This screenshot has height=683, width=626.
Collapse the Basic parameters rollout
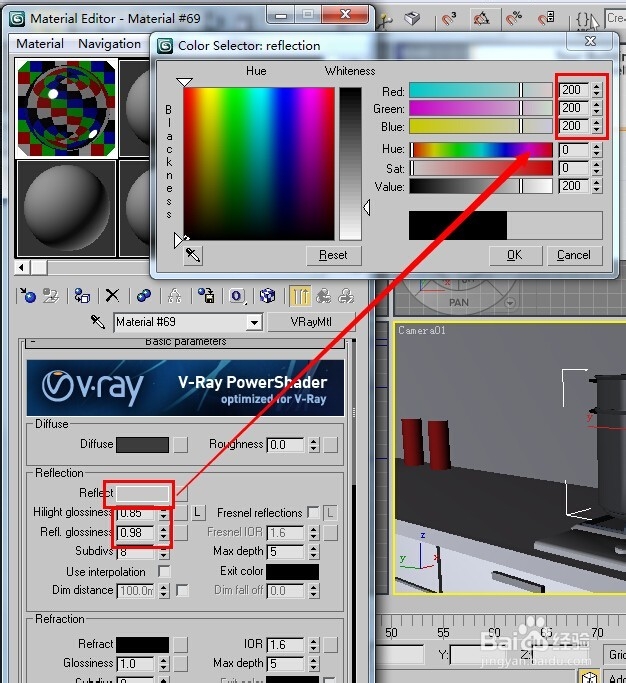185,342
